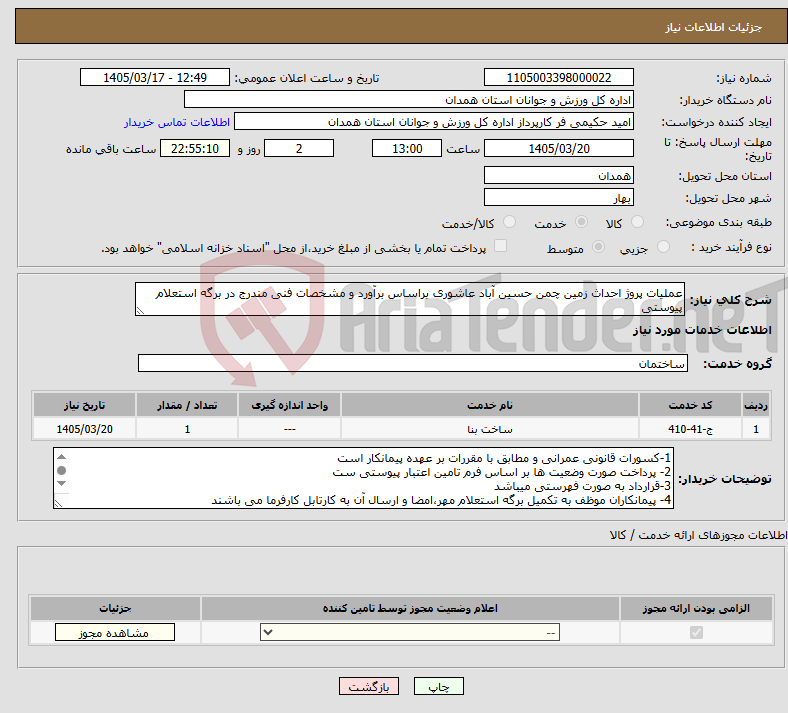Screen dimensions: 788x713
Task: Click the جزئیات اطلاعات نیاز page title
Action: coord(714,27)
